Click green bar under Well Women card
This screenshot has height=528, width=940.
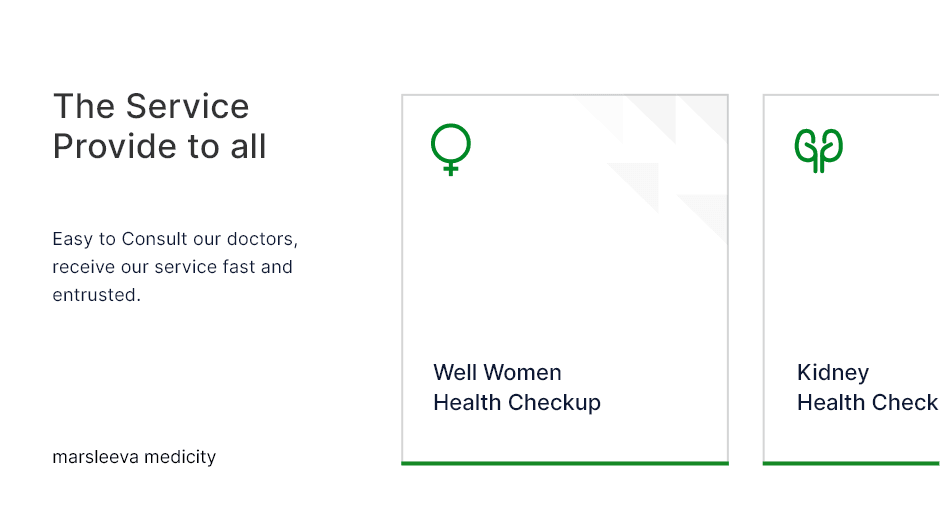(x=564, y=463)
